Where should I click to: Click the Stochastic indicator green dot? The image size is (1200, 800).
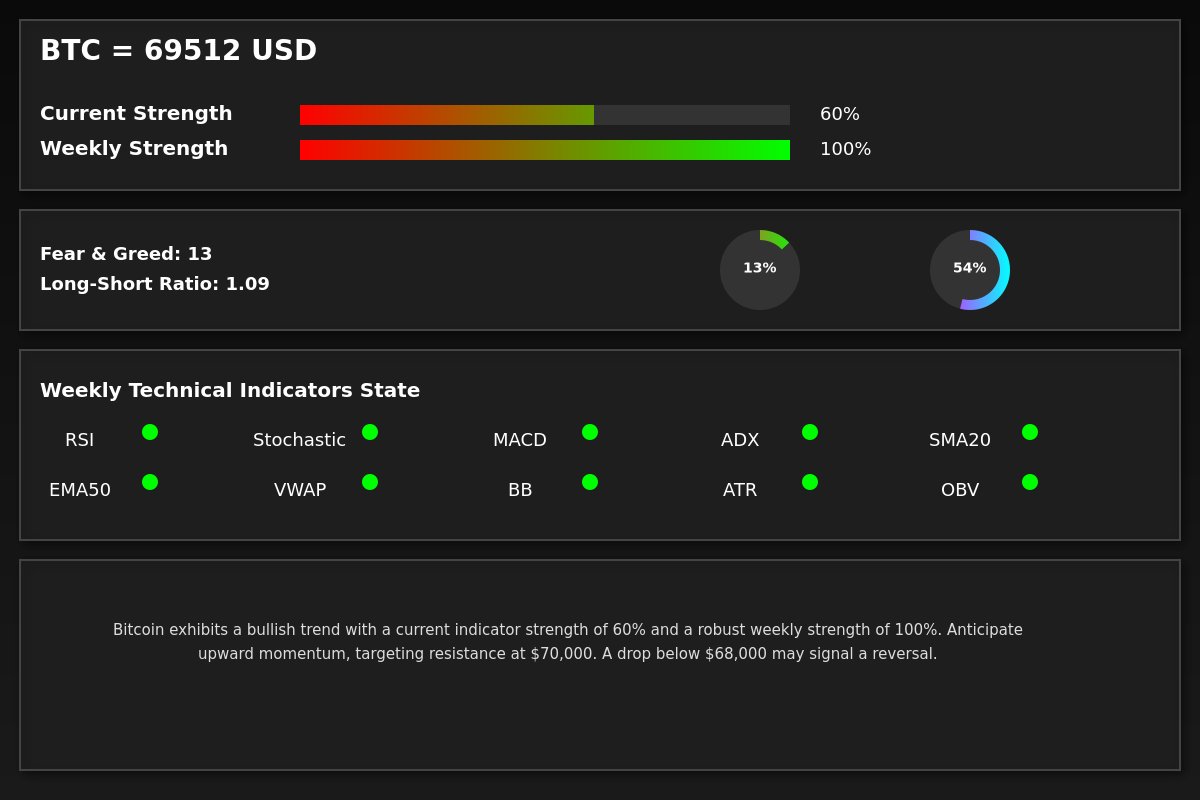tap(370, 432)
